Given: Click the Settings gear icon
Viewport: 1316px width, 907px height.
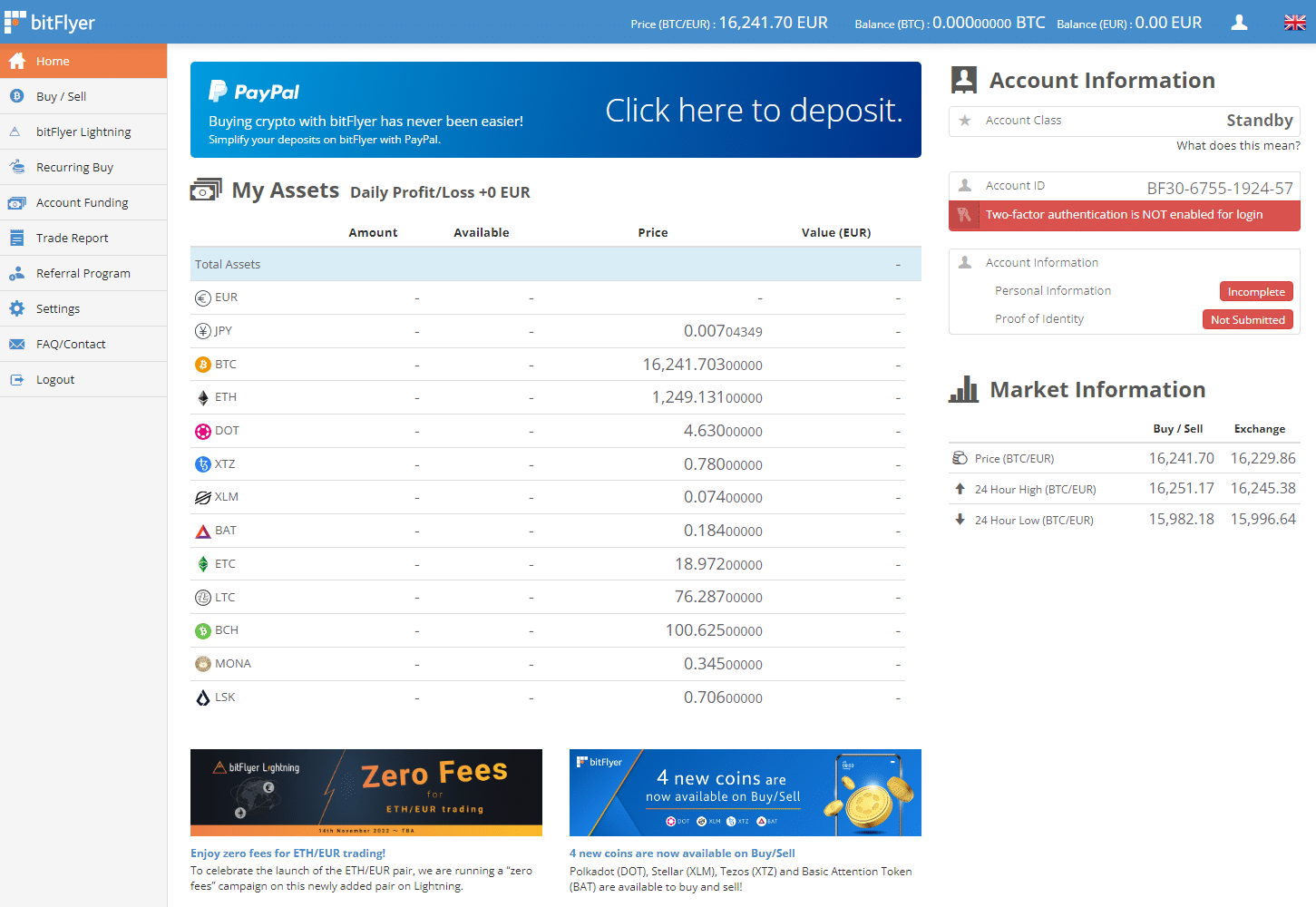Looking at the screenshot, I should coord(16,308).
